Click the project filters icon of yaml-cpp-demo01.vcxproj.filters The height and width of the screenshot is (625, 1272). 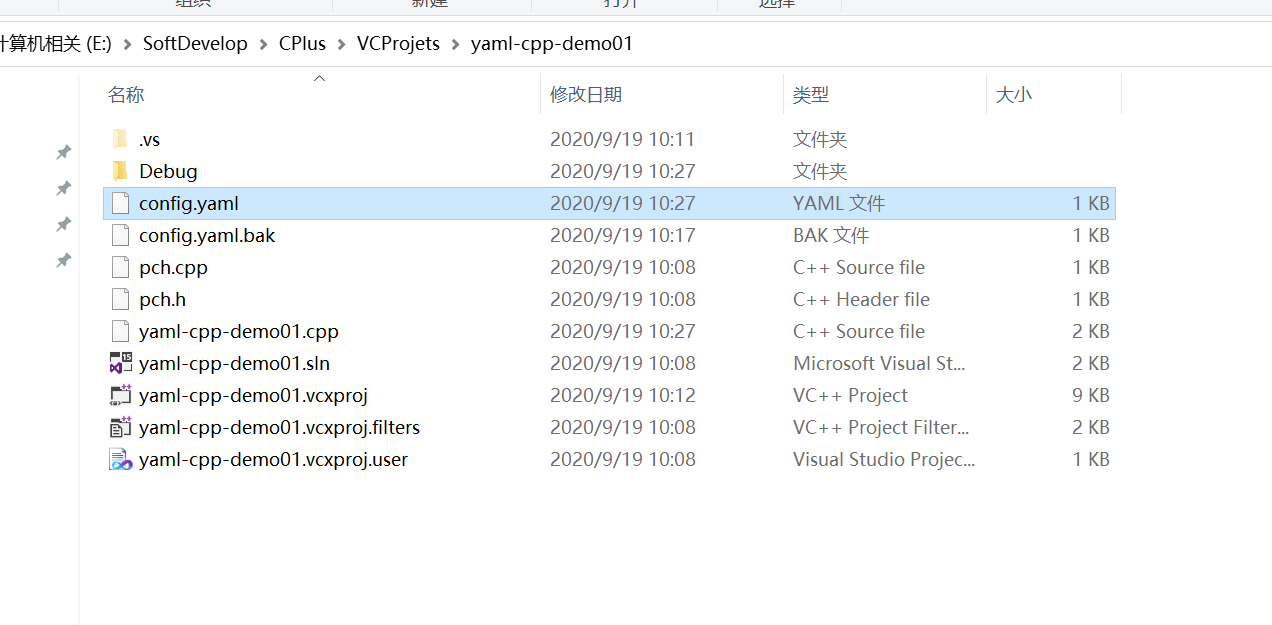pos(120,427)
